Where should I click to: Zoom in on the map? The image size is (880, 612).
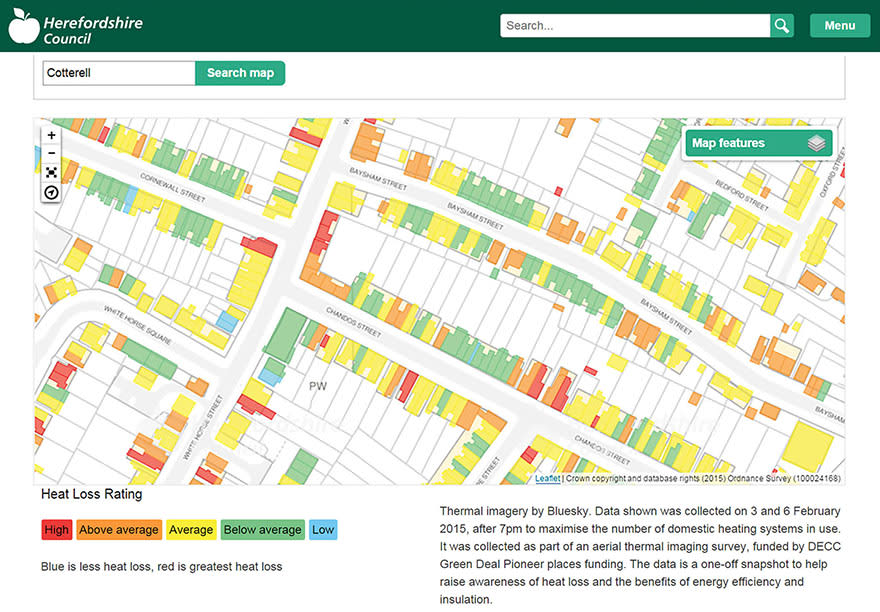(52, 135)
